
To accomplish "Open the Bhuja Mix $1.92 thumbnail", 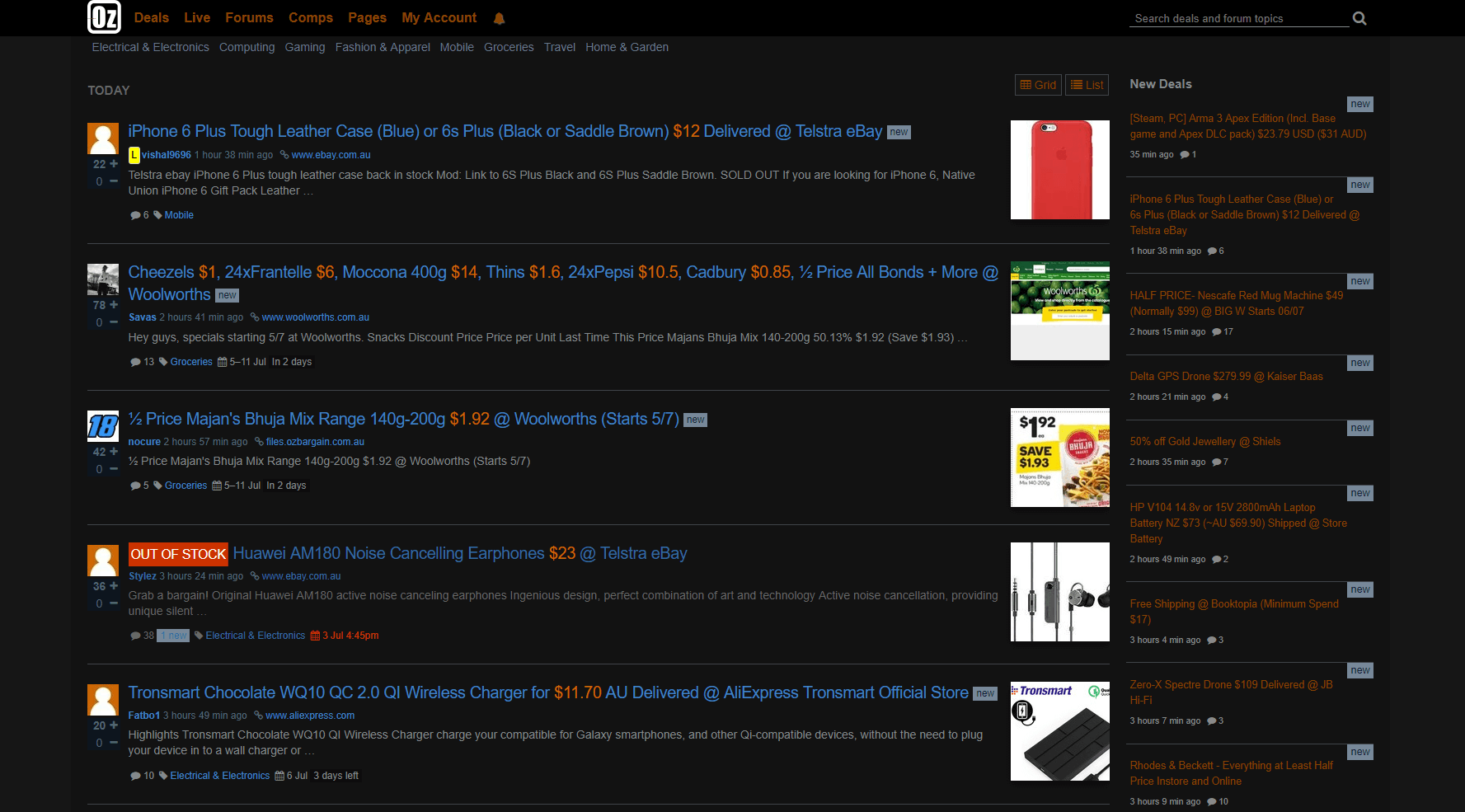I will (1060, 458).
